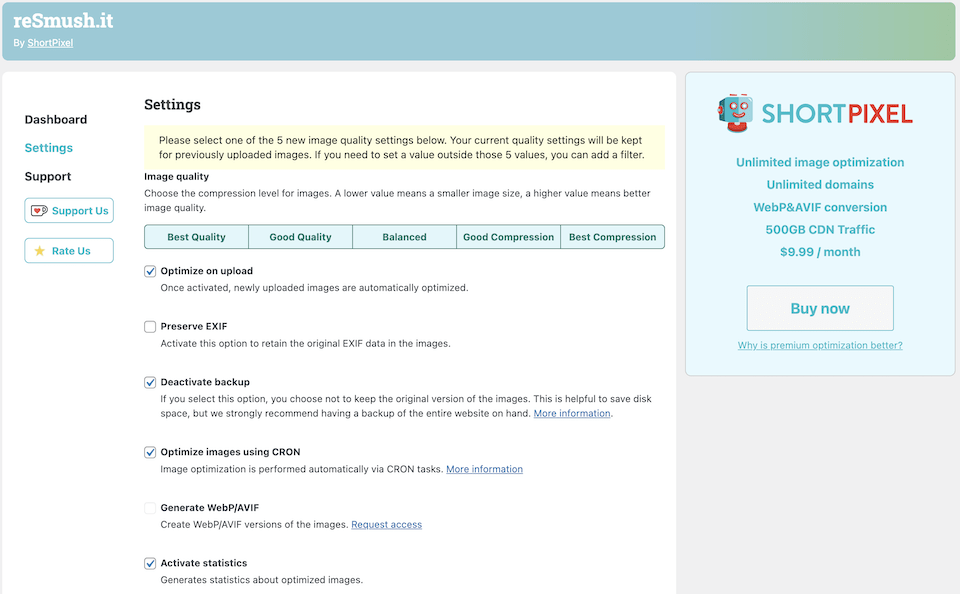Viewport: 960px width, 594px height.
Task: Click 'Generates statistics about optimized images' text
Action: [261, 580]
